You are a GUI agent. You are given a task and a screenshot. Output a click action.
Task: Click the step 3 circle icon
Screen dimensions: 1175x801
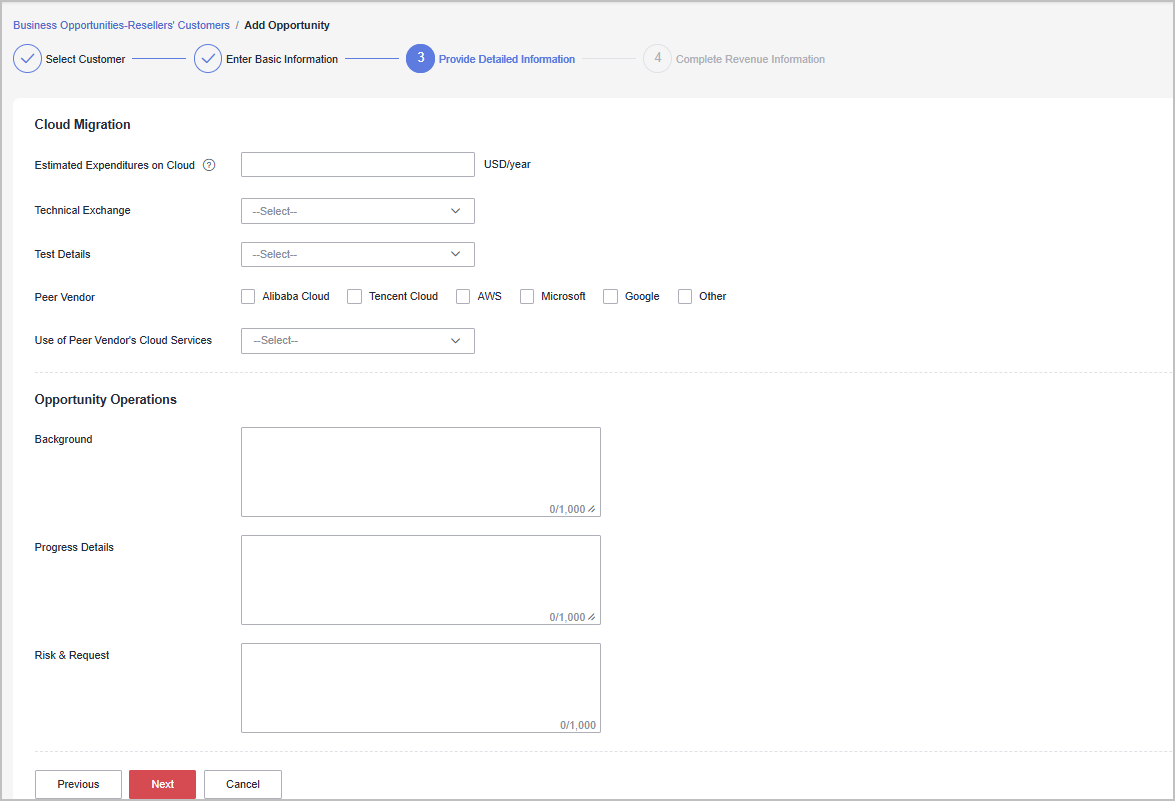pos(420,59)
